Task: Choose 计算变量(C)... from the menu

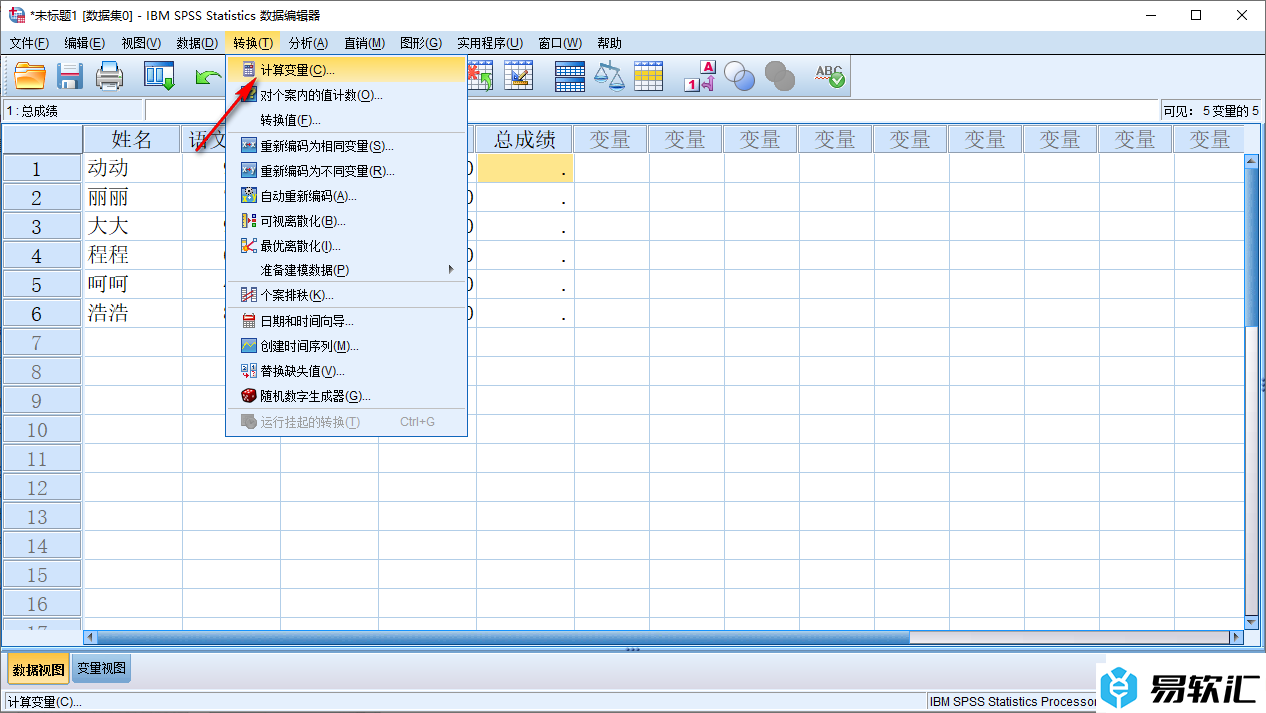Action: pos(346,70)
